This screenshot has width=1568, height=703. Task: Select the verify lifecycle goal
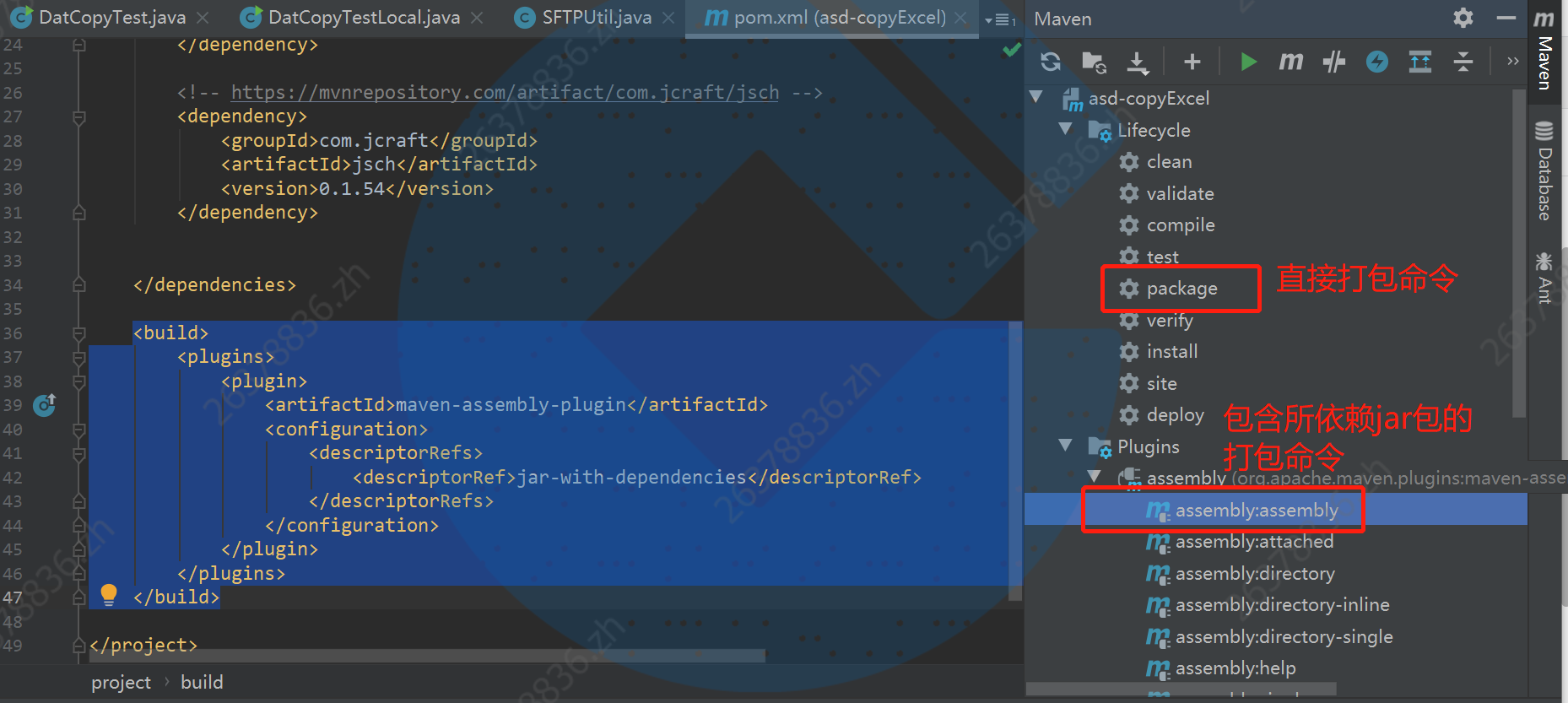point(1170,320)
